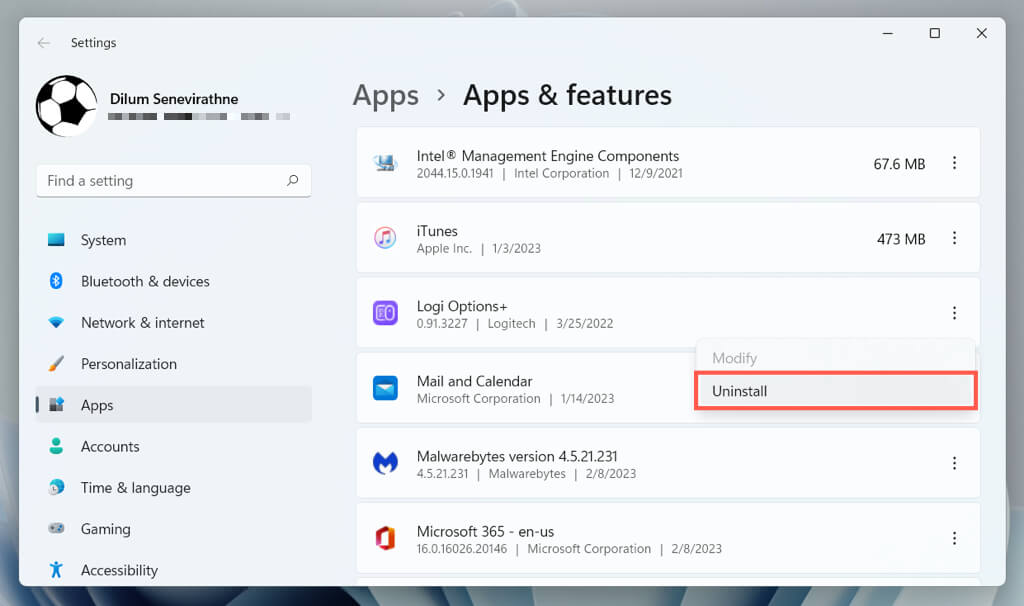
Task: Click the Mail and Calendar app icon
Action: coord(385,388)
